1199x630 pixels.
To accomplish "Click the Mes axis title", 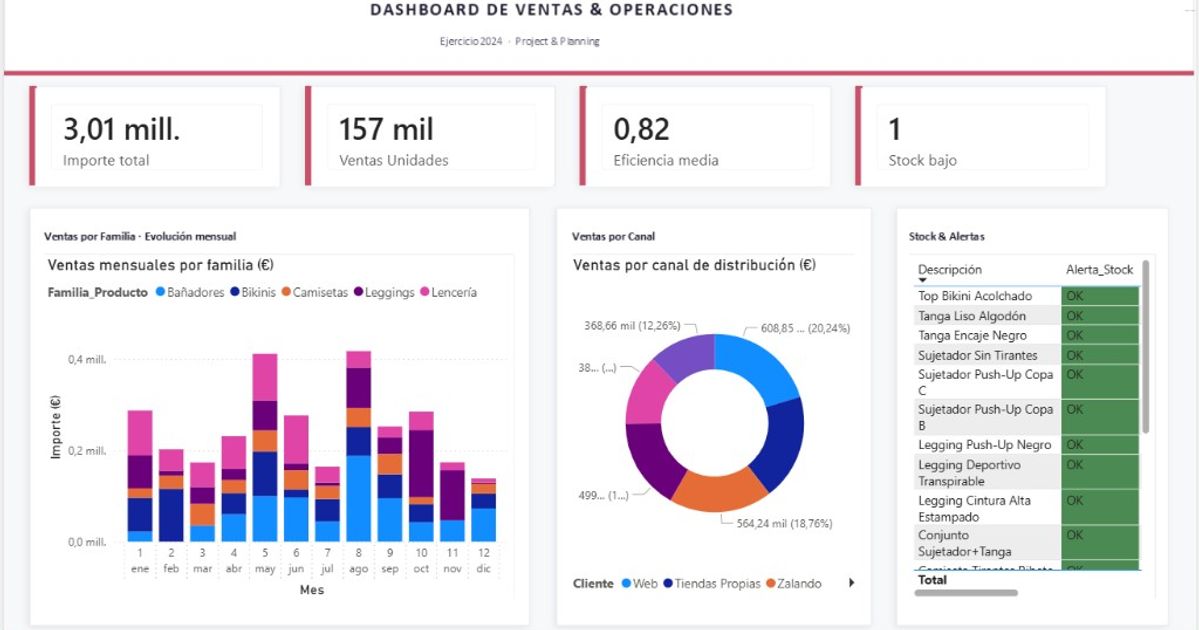I will [312, 589].
